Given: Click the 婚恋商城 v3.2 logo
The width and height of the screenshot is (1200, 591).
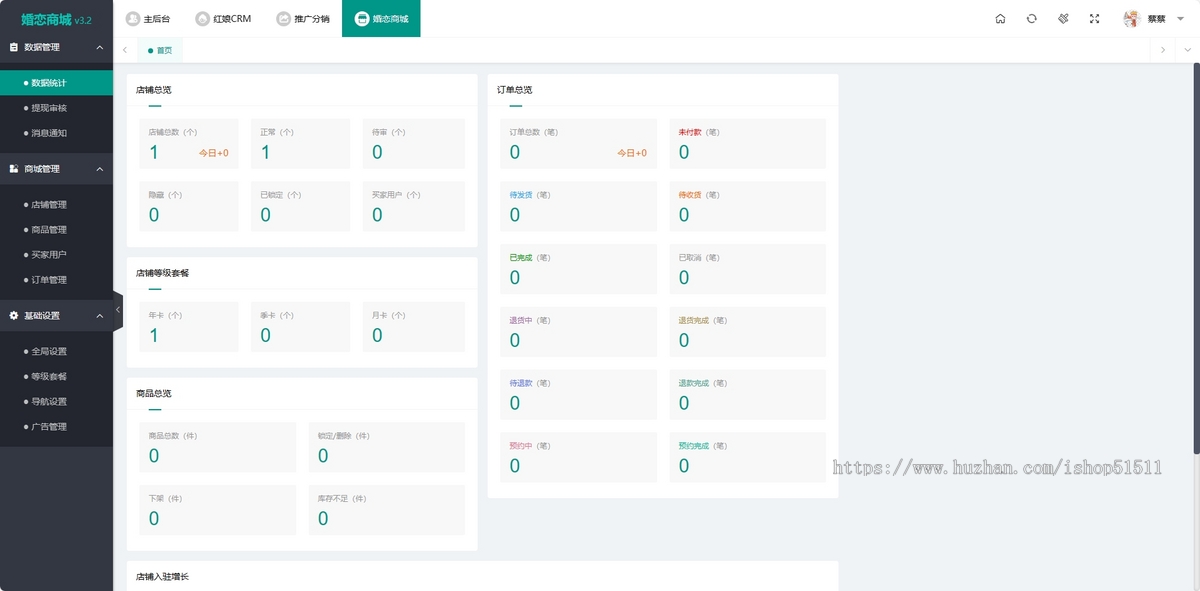Looking at the screenshot, I should coord(56,19).
